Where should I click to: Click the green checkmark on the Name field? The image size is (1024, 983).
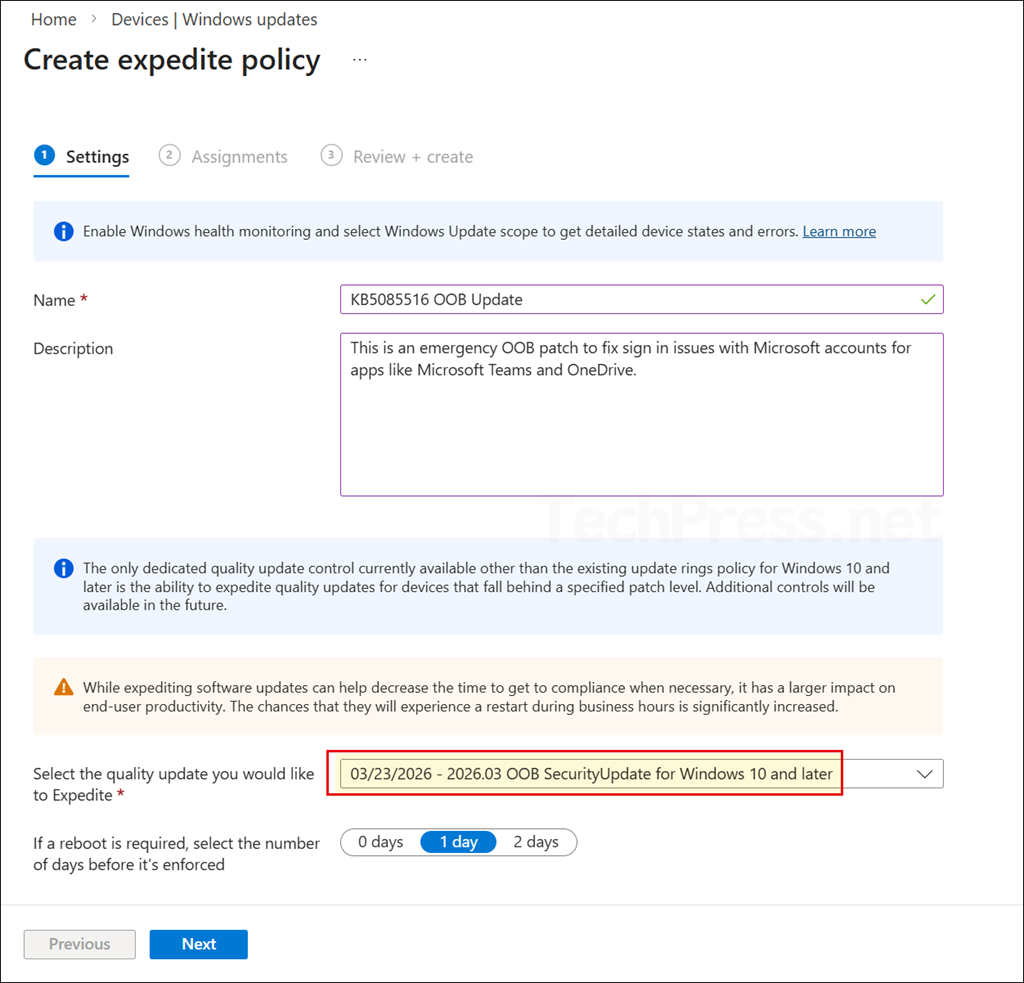point(927,299)
